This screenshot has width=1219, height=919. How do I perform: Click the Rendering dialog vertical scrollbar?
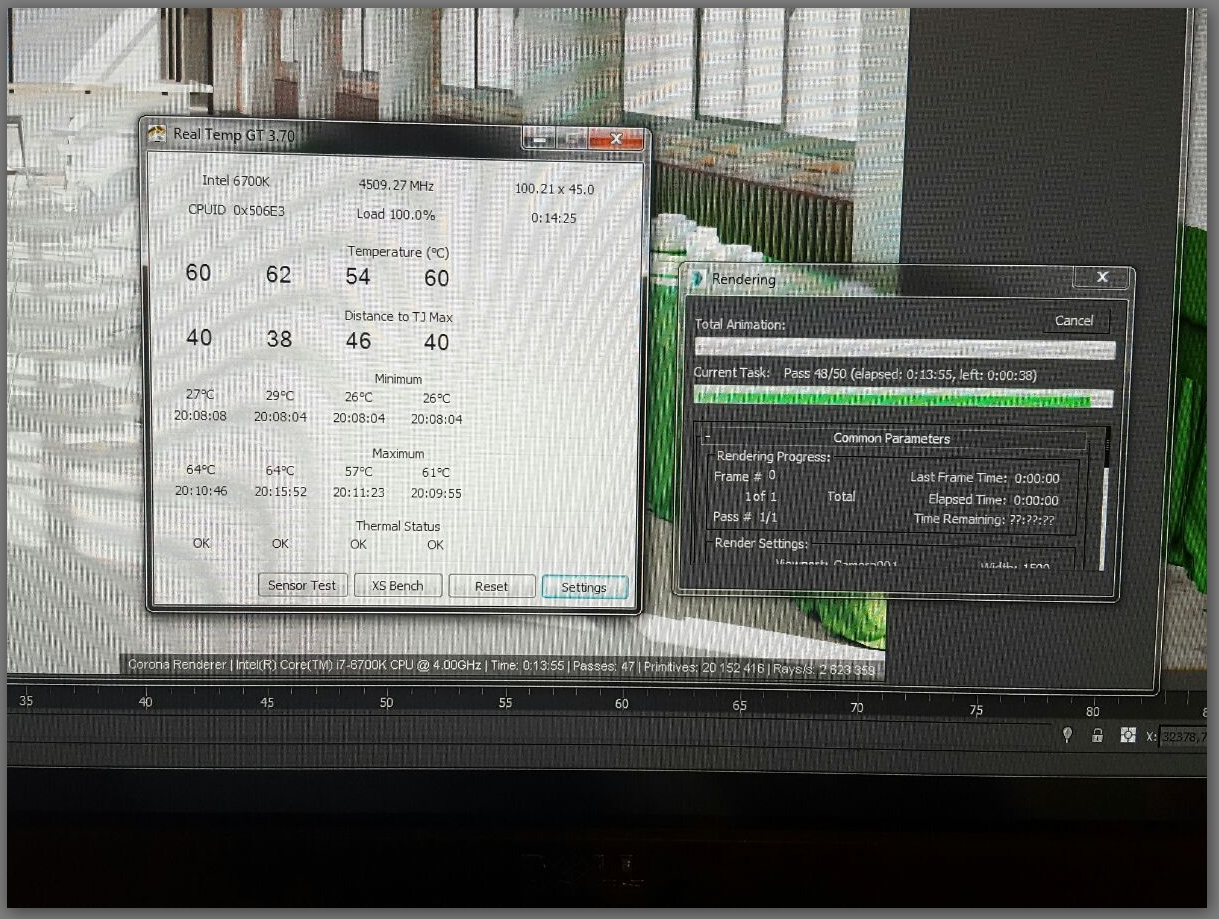coord(1104,500)
